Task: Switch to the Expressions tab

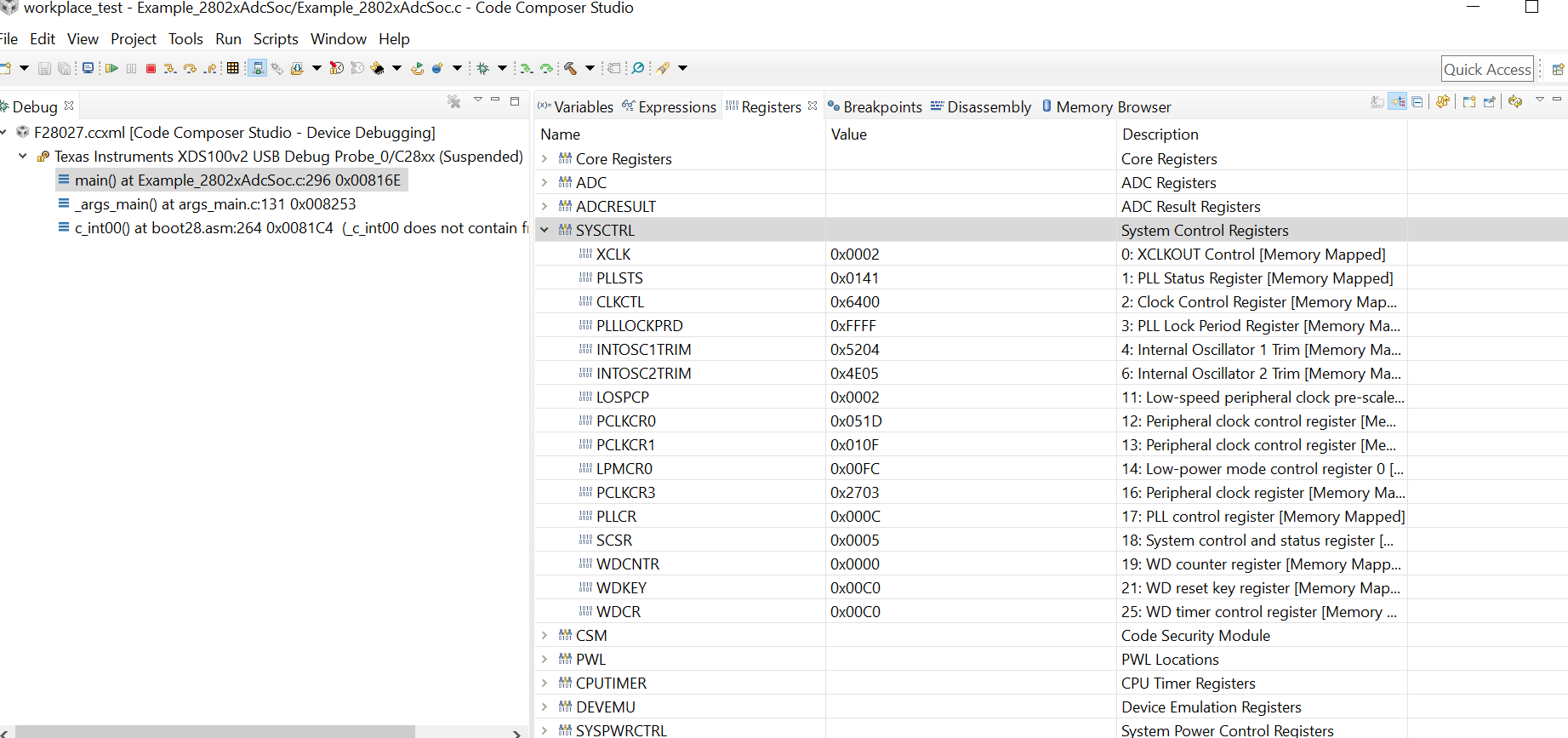Action: 670,106
